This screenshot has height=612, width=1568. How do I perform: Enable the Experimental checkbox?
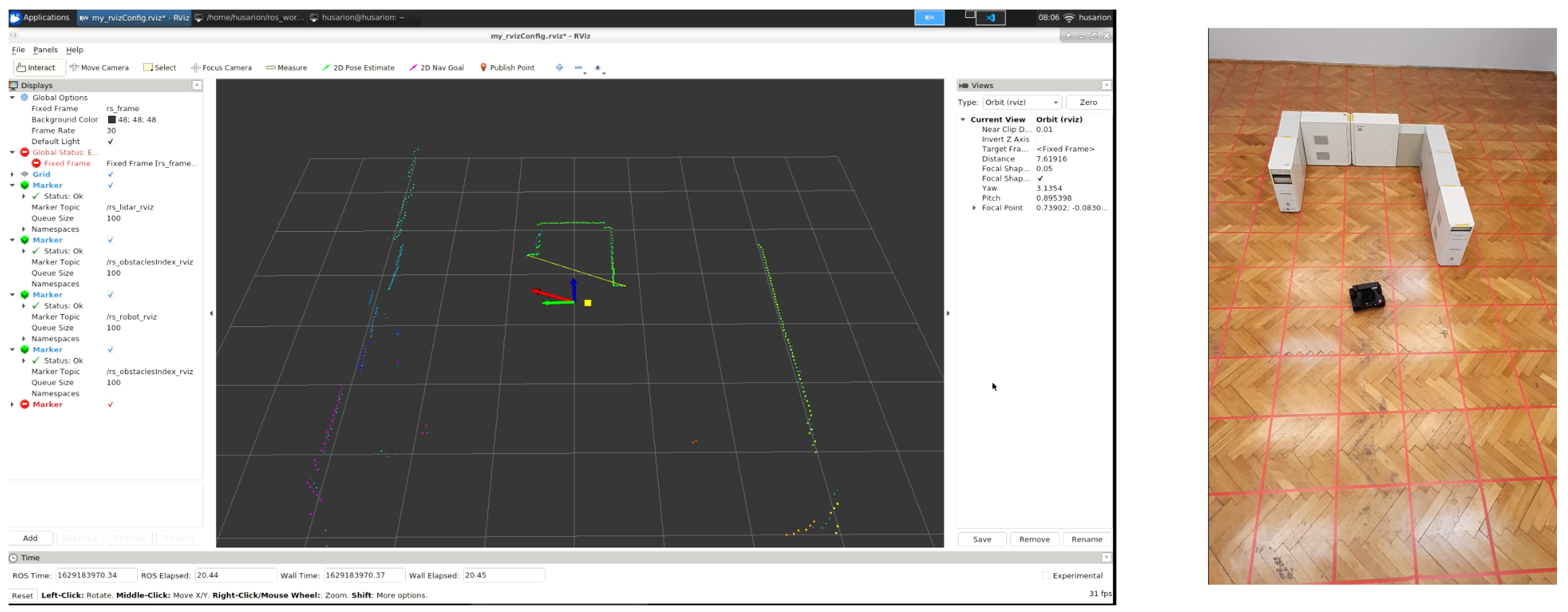point(1046,576)
